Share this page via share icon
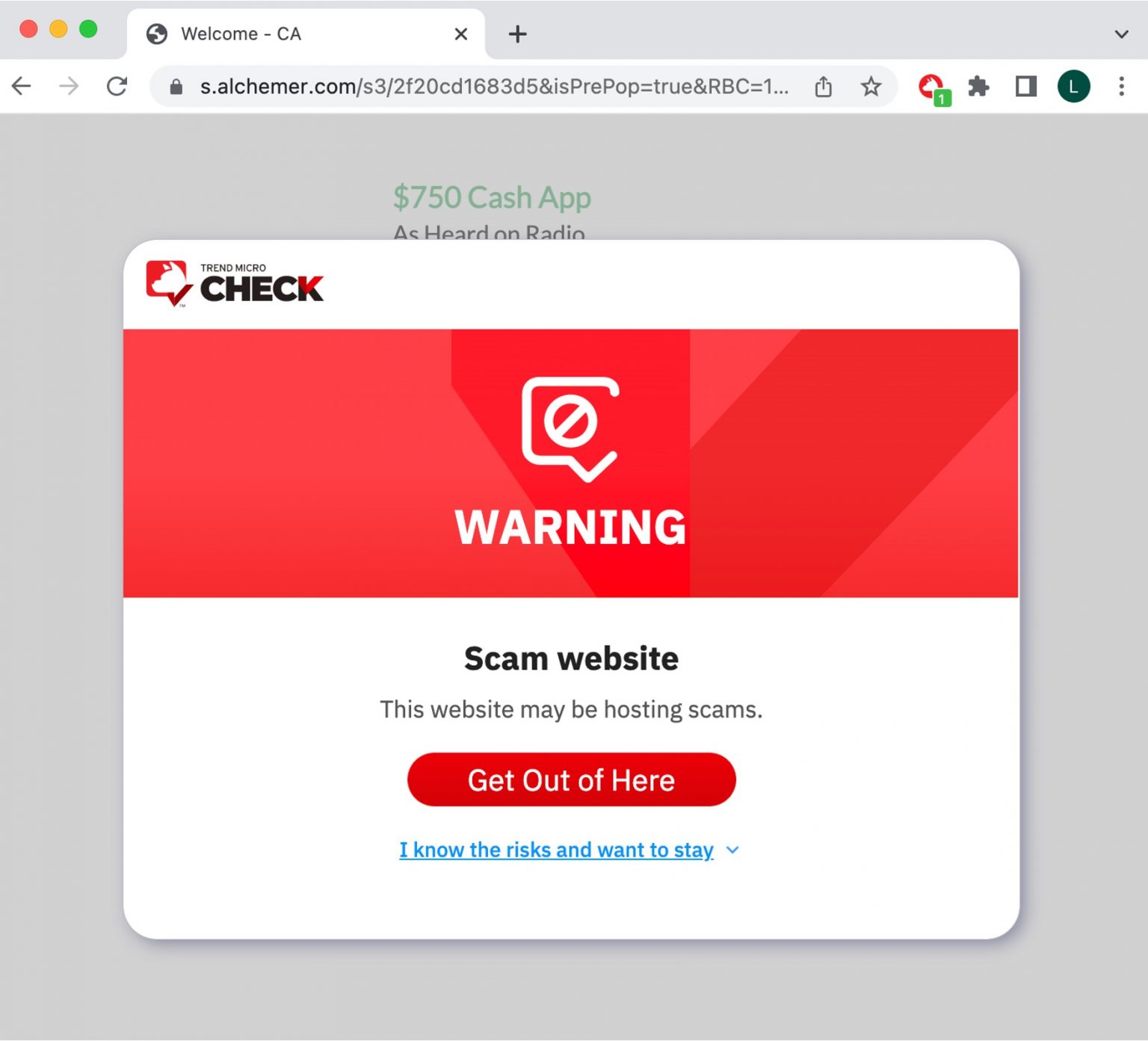The width and height of the screenshot is (1148, 1041). pos(823,87)
